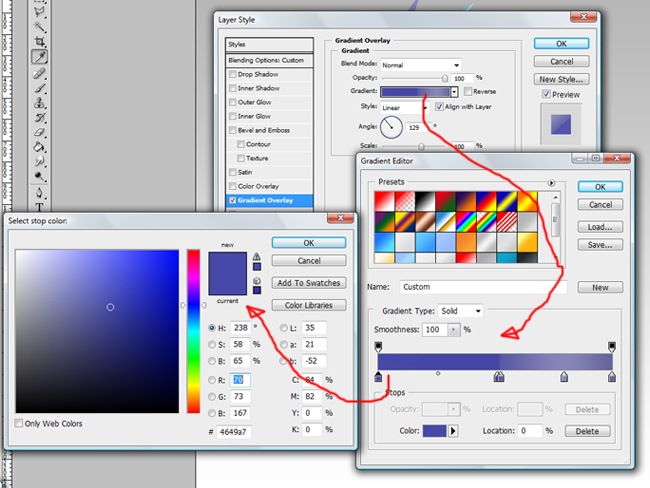The image size is (650, 488).
Task: Choose the Healing Brush tool
Action: pyautogui.click(x=40, y=73)
